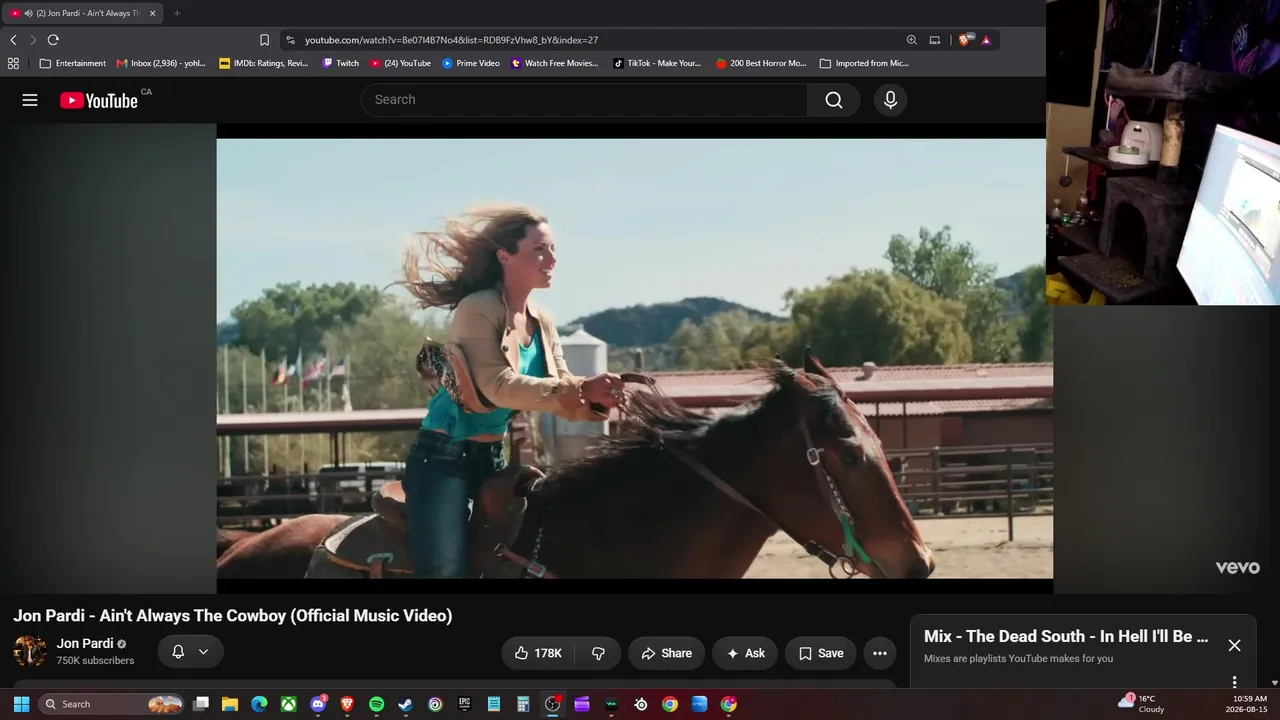Click the browser address bar URL
1280x720 pixels.
pyautogui.click(x=451, y=40)
